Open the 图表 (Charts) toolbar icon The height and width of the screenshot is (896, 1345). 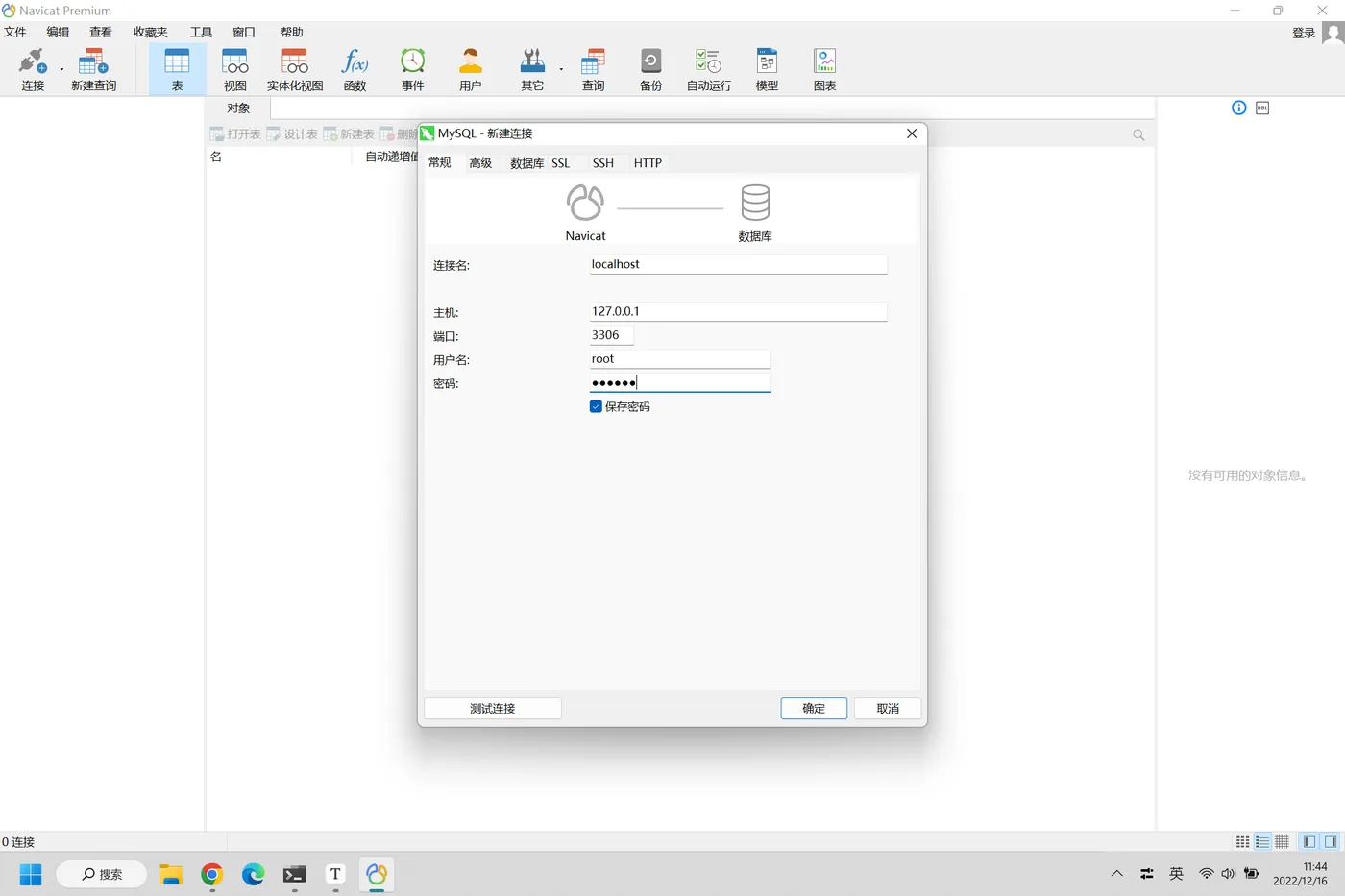(825, 69)
